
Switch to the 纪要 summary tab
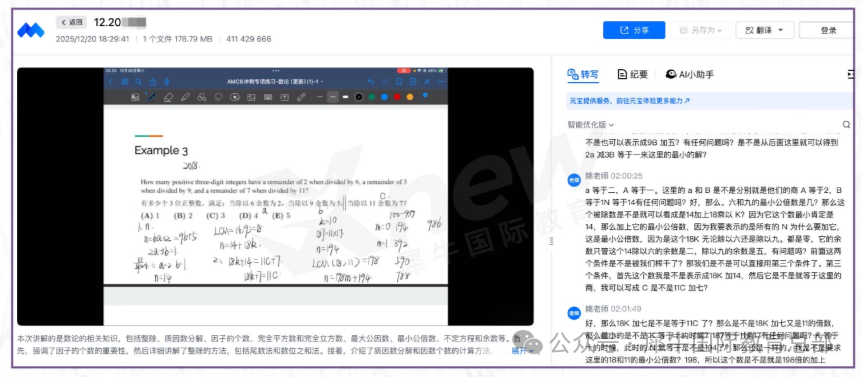click(633, 74)
